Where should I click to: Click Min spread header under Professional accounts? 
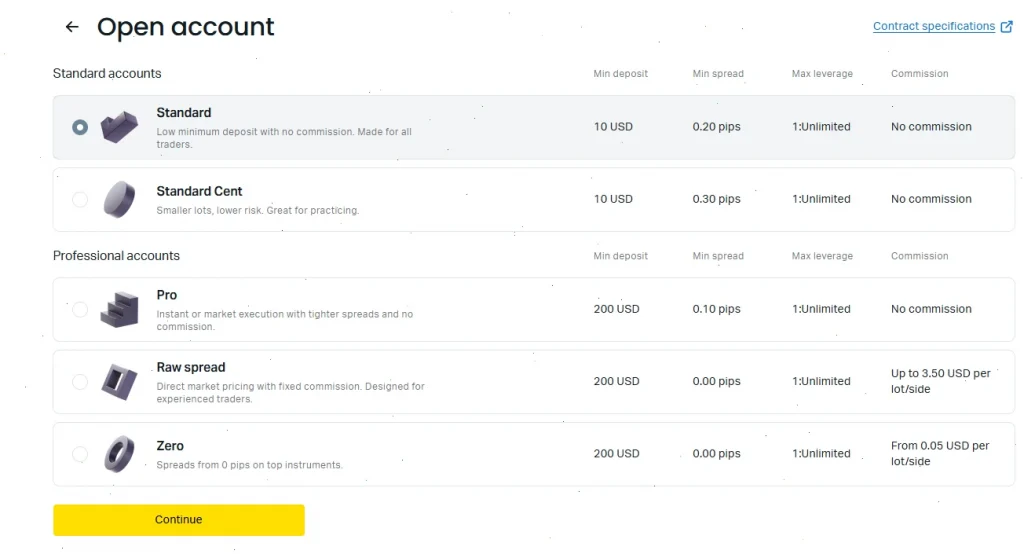point(718,256)
